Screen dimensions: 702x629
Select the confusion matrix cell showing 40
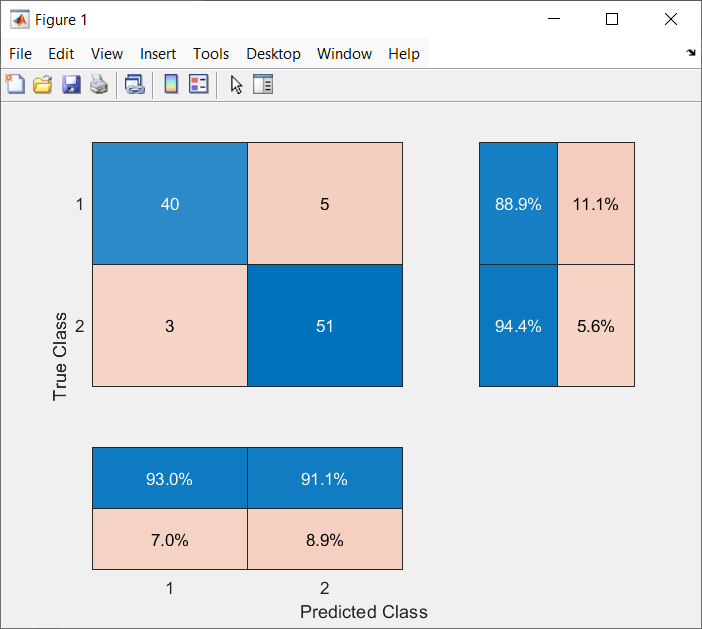coord(170,204)
